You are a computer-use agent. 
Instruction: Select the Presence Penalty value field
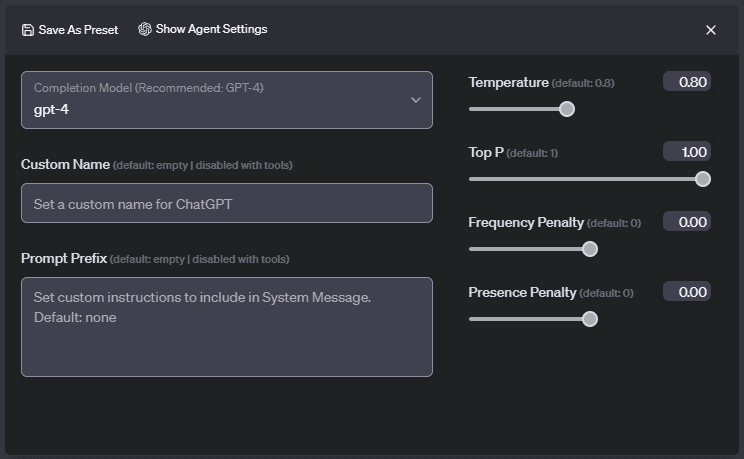tap(687, 292)
